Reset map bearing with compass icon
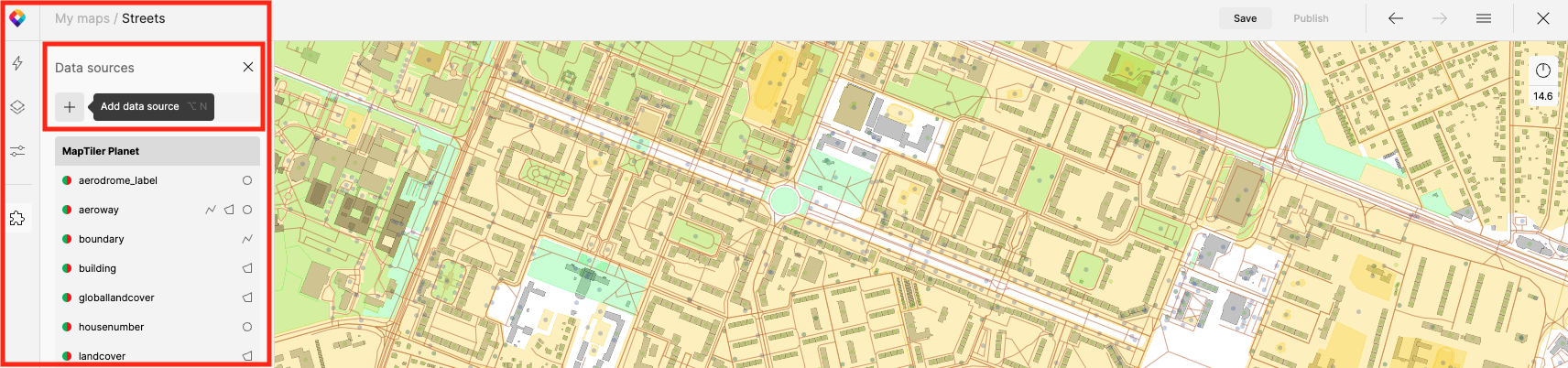 pyautogui.click(x=1543, y=70)
